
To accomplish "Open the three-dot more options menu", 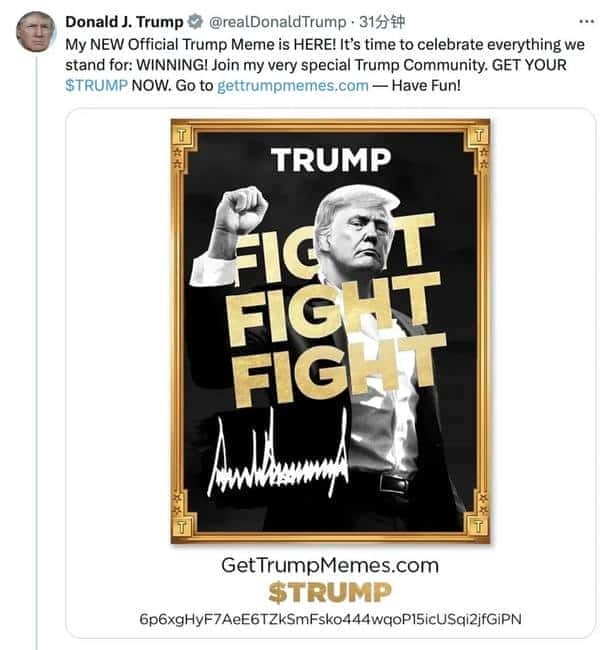I will coord(586,22).
